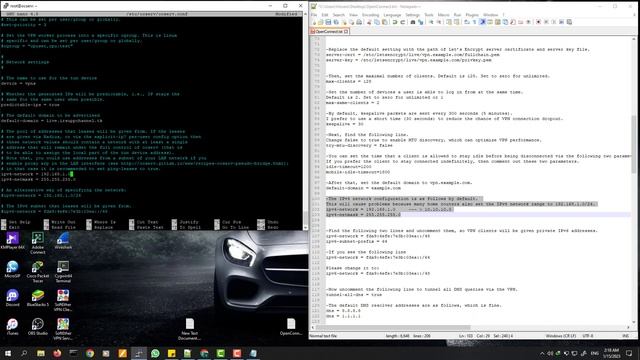640x360 pixels.
Task: Click the Copy icon in Notepad++ toolbar
Action: click(x=377, y=22)
